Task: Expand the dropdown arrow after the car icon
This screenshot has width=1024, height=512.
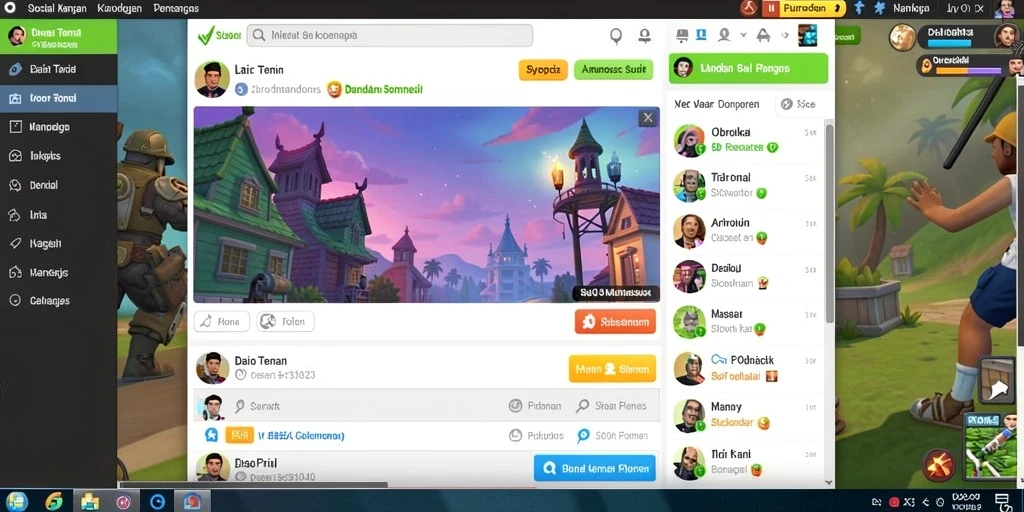Action: click(x=785, y=35)
